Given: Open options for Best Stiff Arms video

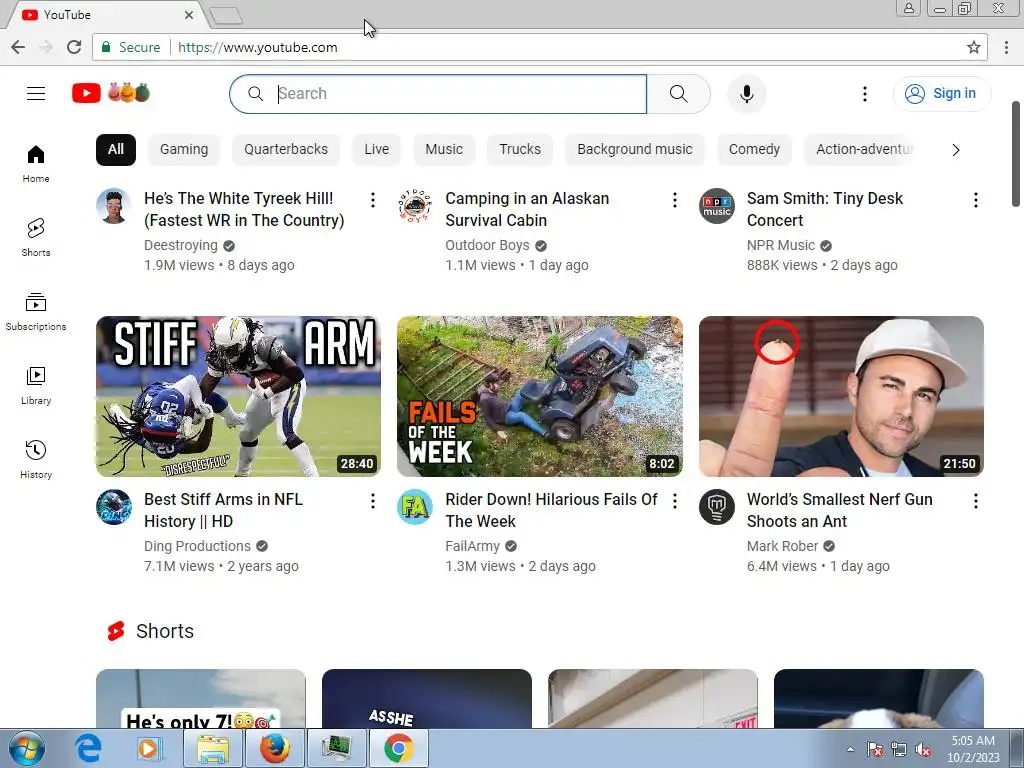Looking at the screenshot, I should 373,501.
